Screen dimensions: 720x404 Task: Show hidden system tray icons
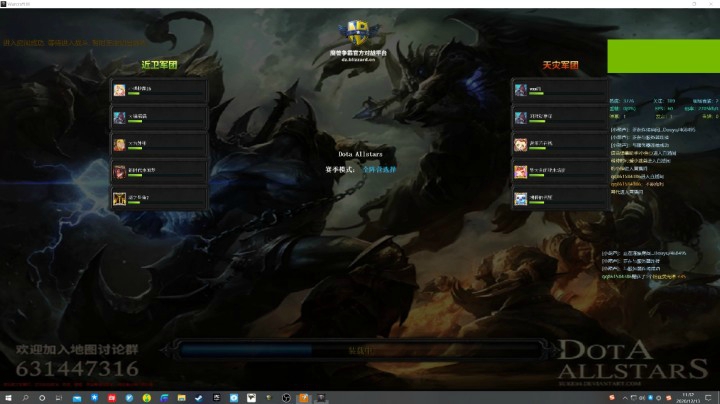[x=624, y=398]
